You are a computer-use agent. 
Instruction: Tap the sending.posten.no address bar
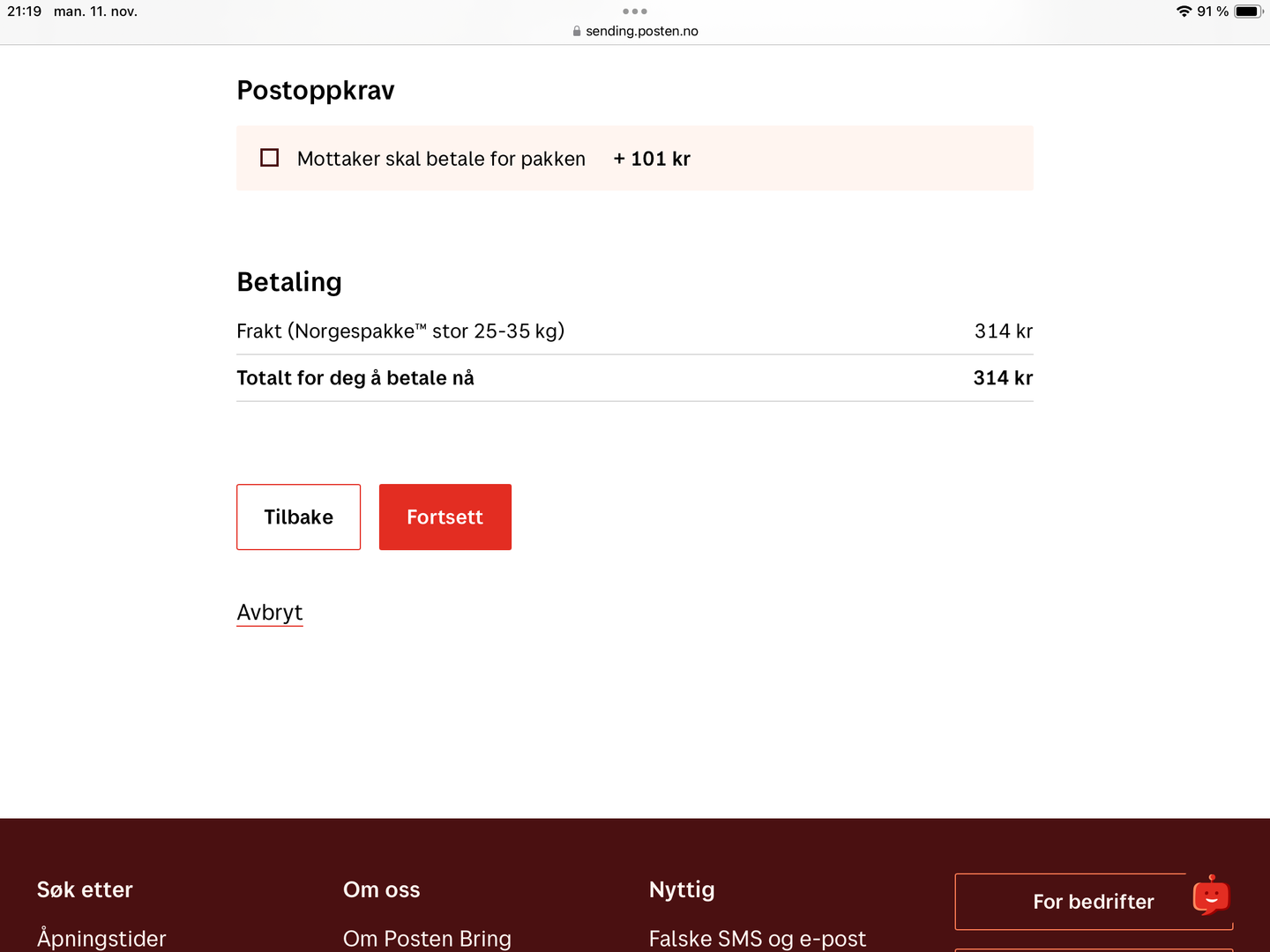coord(641,31)
